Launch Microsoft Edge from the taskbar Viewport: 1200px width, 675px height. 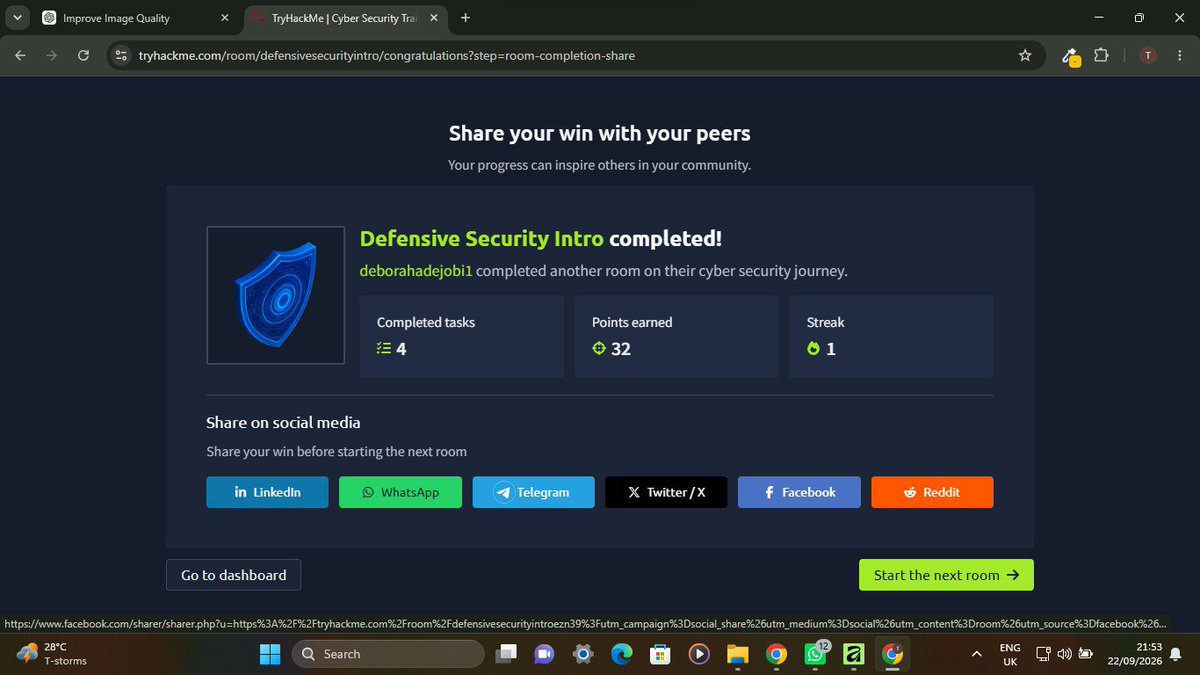(621, 654)
